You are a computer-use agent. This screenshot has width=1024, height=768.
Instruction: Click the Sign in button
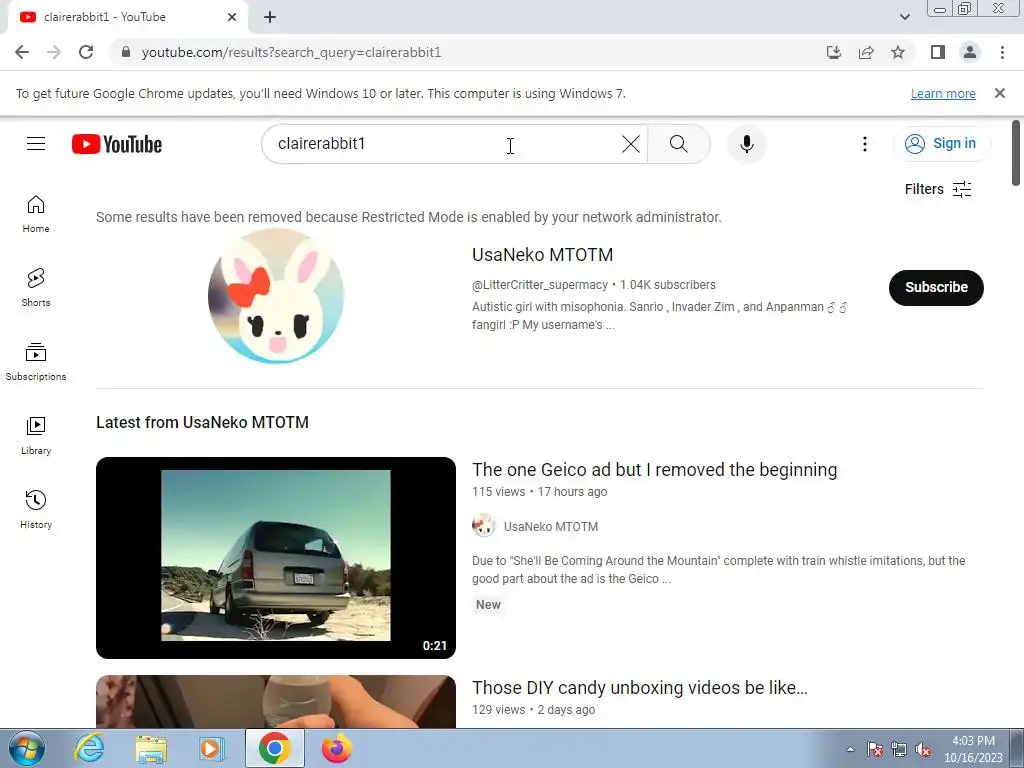pos(941,144)
